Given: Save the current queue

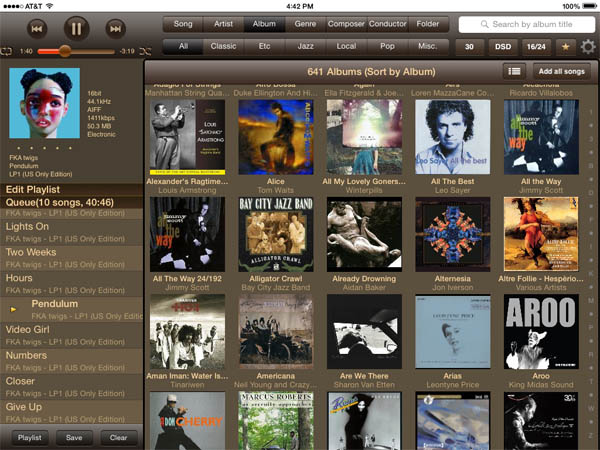Looking at the screenshot, I should tap(74, 437).
